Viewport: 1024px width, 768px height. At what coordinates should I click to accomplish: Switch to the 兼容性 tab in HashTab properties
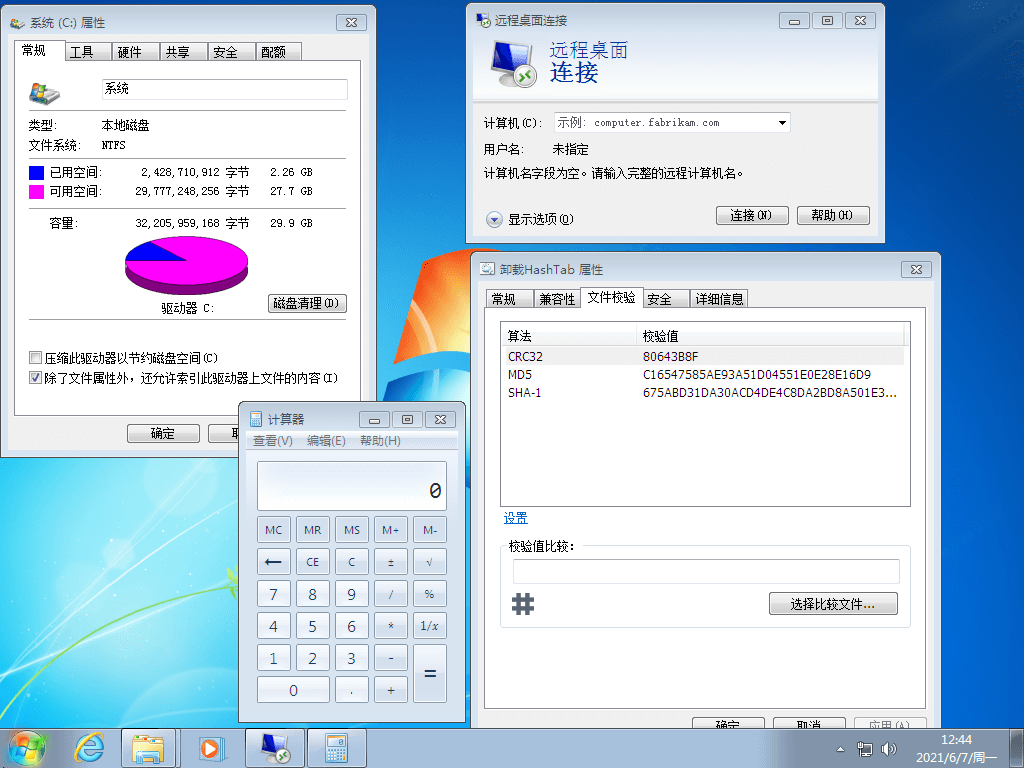click(x=557, y=298)
